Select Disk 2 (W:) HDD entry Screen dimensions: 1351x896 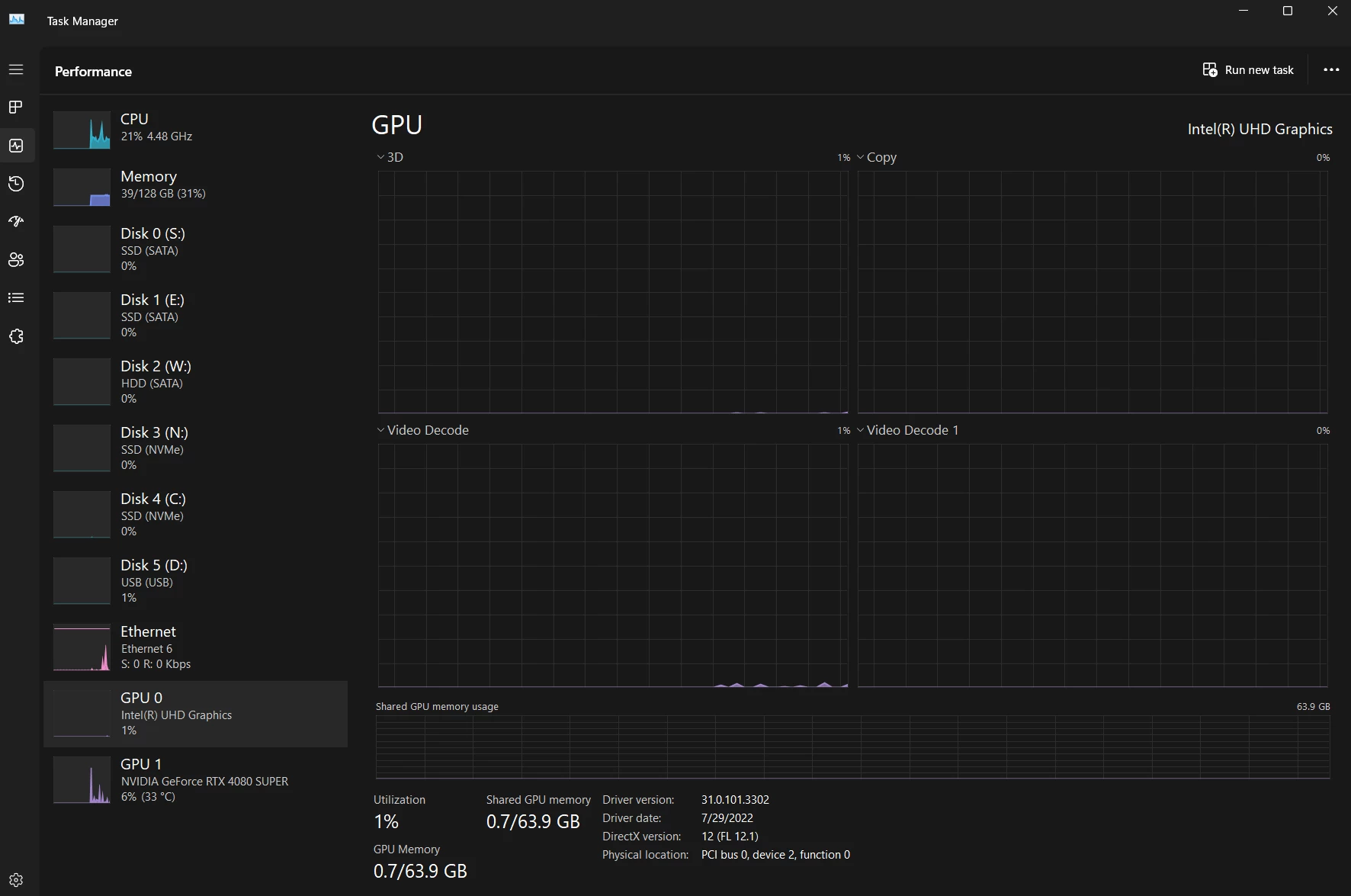coord(195,382)
